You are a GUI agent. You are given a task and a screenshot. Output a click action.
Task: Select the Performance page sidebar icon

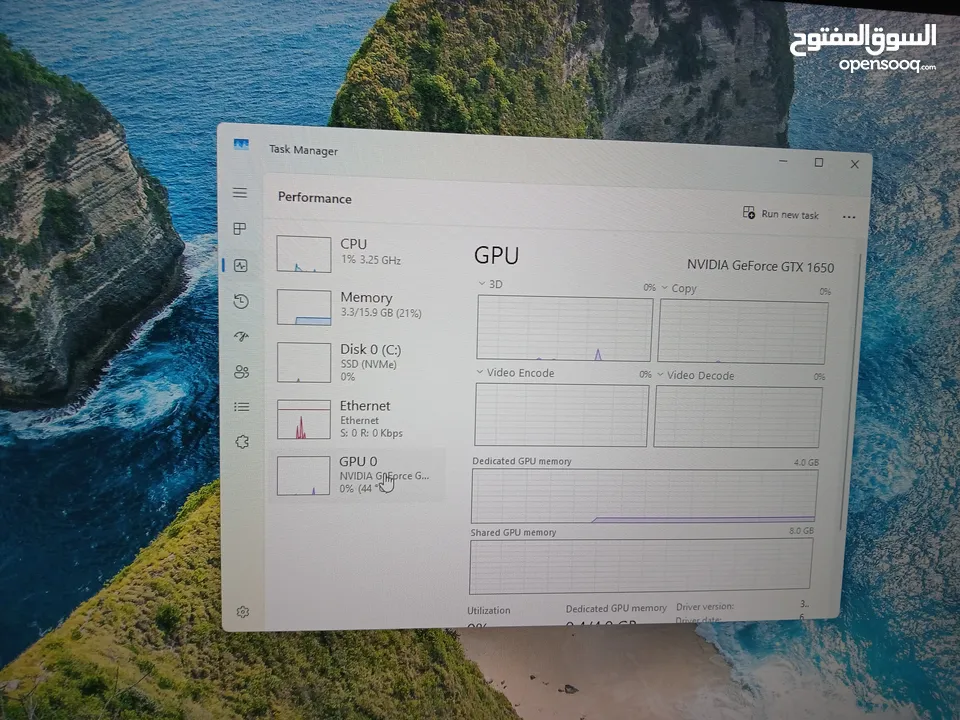coord(241,266)
